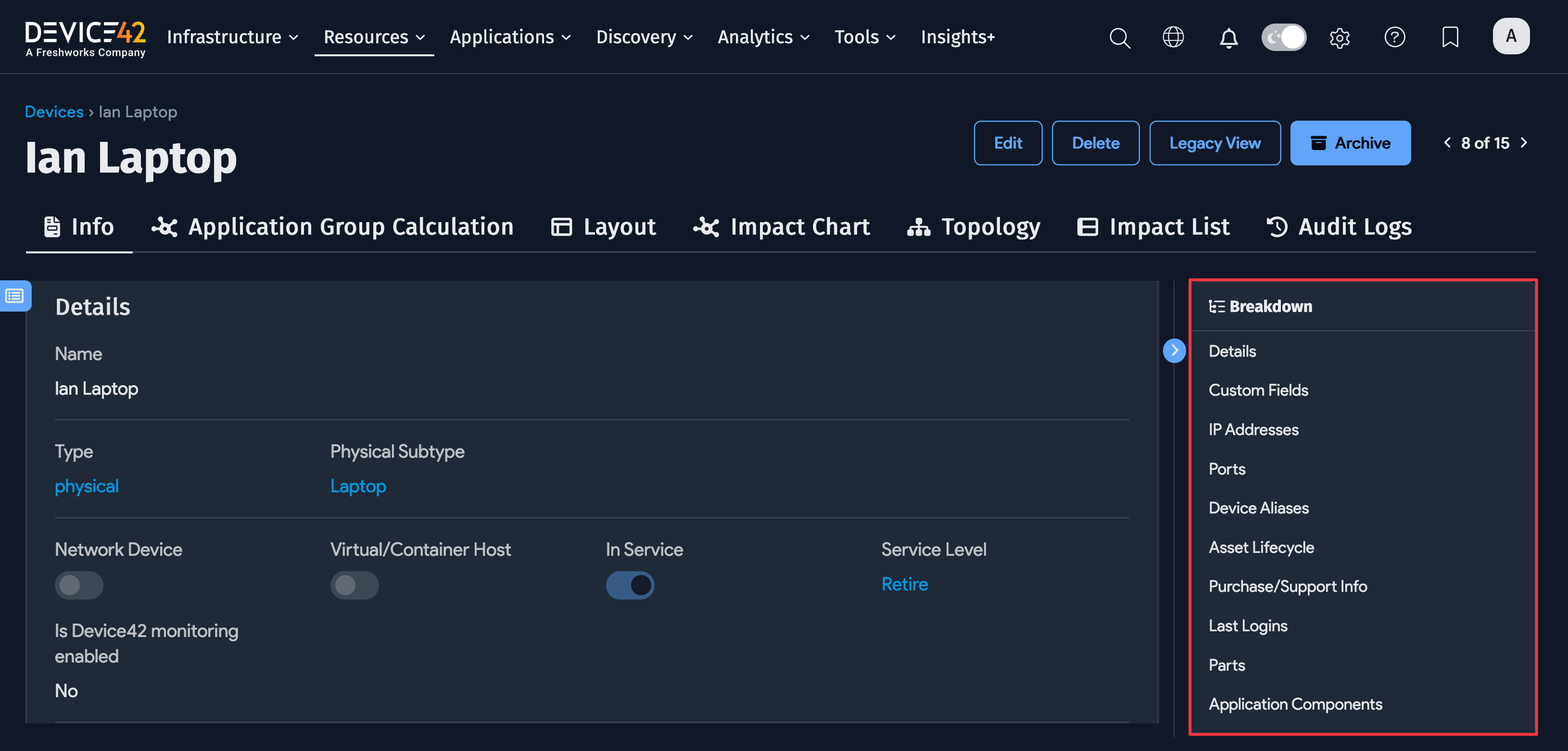Jump to IP Addresses in Breakdown

pyautogui.click(x=1252, y=430)
